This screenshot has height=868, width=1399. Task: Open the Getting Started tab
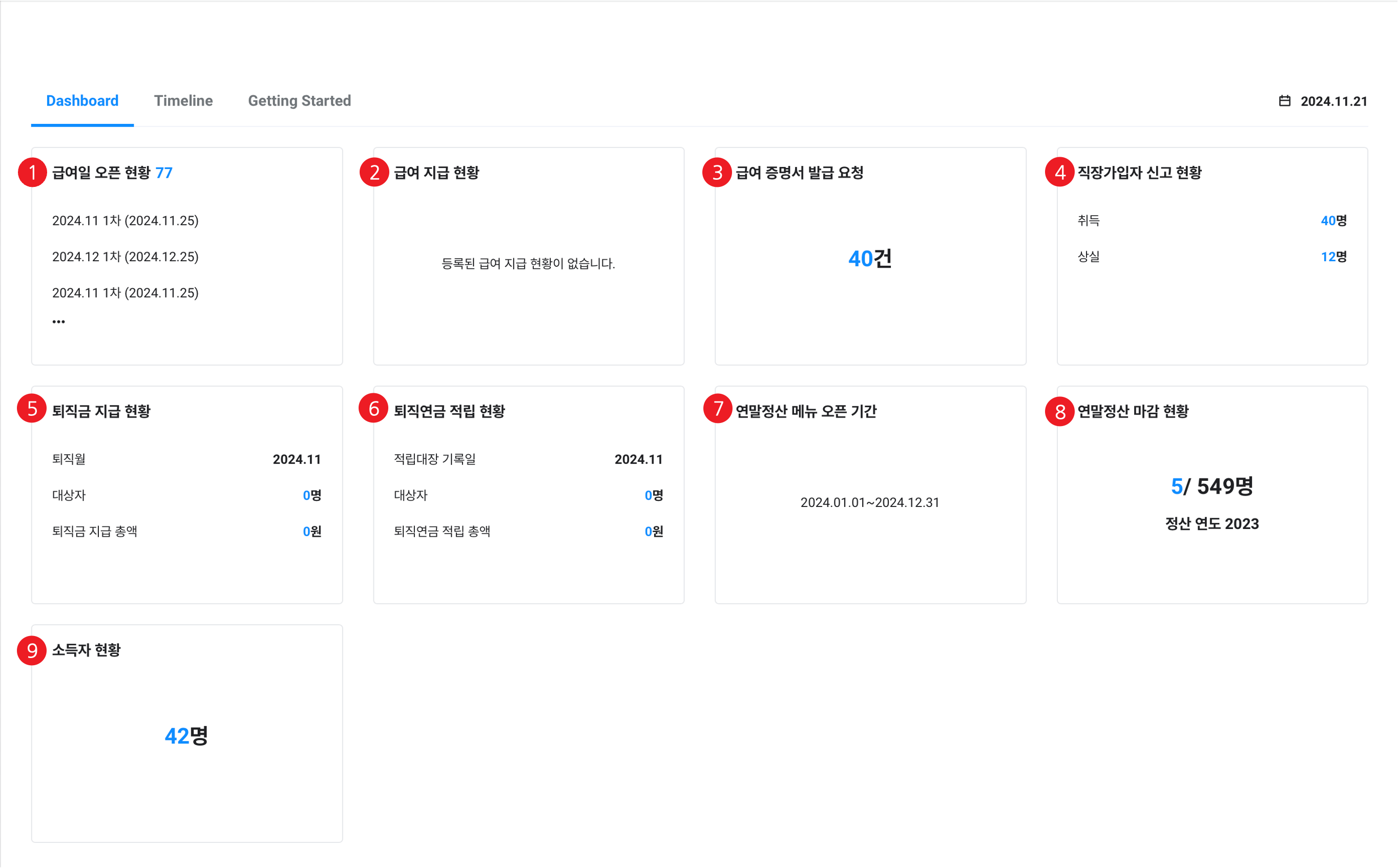299,101
